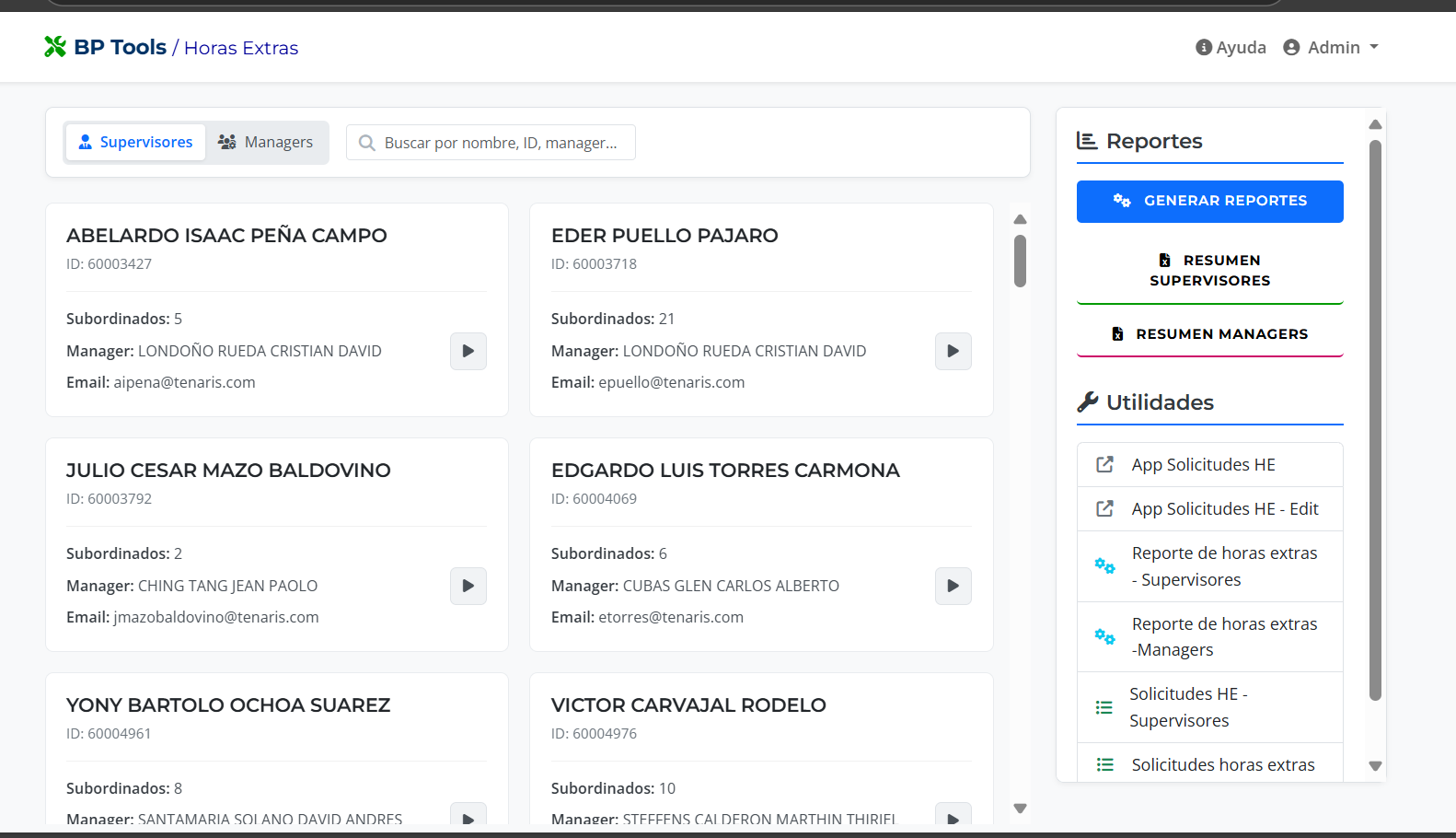This screenshot has width=1456, height=838.
Task: Click list icon for Solicitudes horas extras
Action: pos(1105,764)
